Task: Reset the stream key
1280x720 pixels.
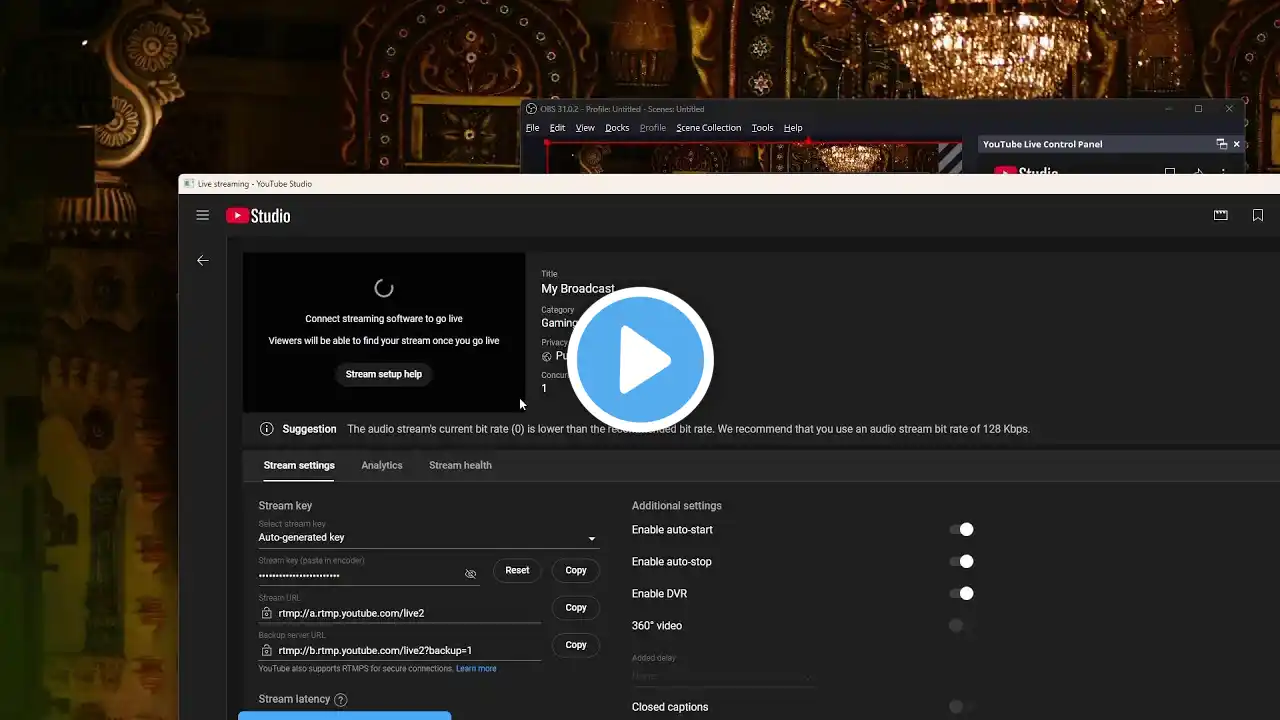Action: [517, 570]
